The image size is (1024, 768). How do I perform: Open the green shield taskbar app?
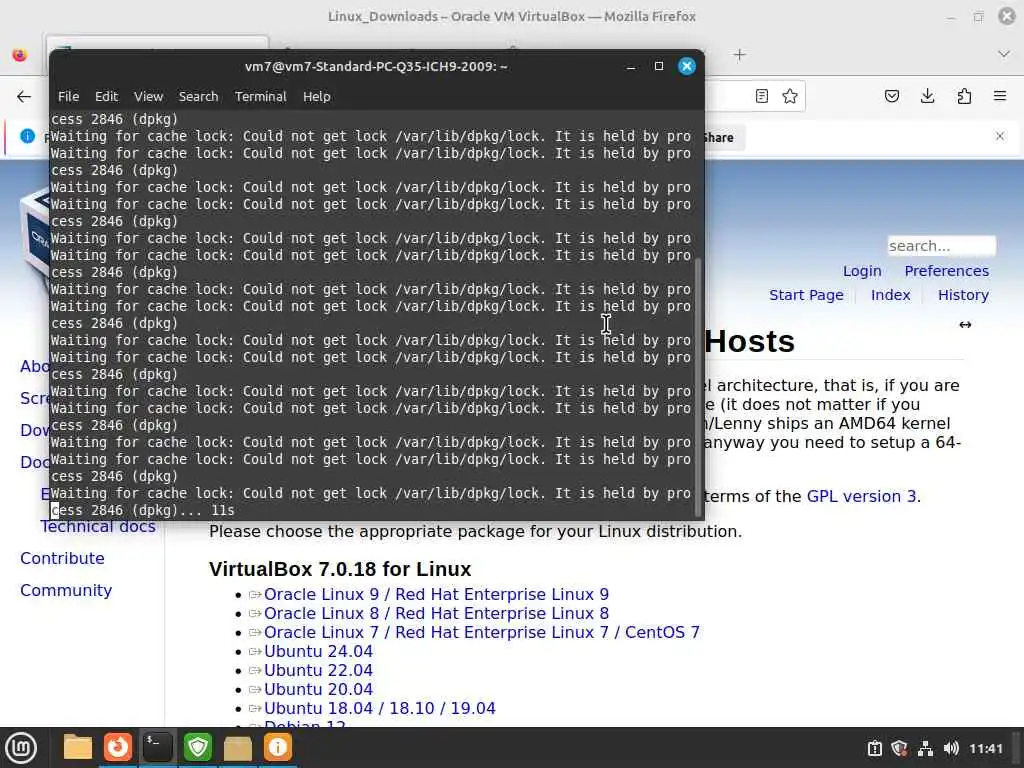(197, 747)
